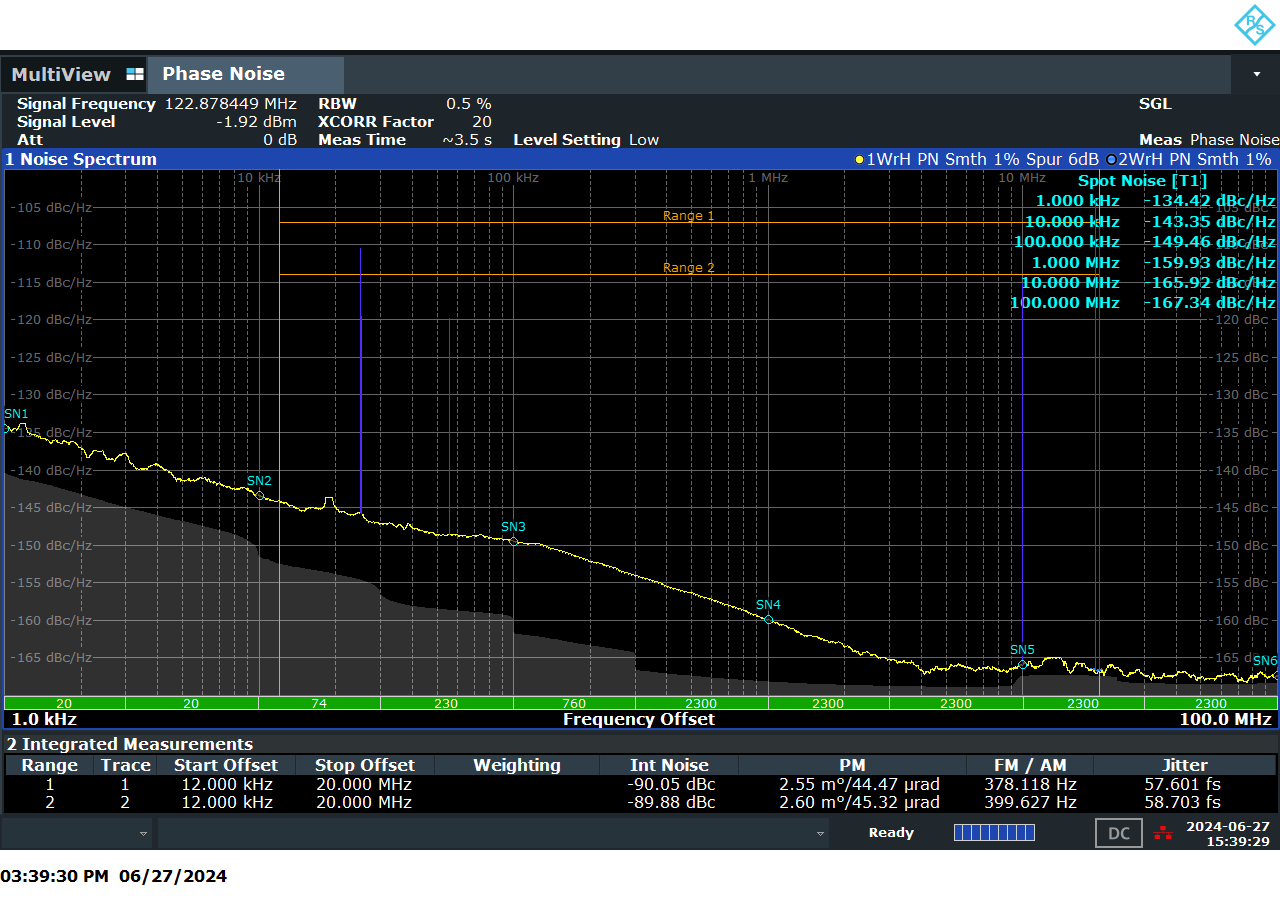Click the RBW 0.5 % value
Screen dimensions: 1280x900
[468, 104]
